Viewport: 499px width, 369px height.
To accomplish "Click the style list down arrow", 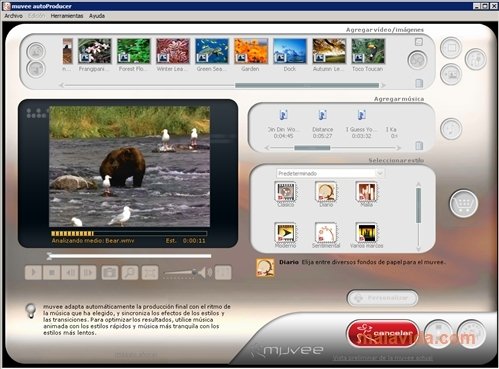I will pyautogui.click(x=419, y=249).
